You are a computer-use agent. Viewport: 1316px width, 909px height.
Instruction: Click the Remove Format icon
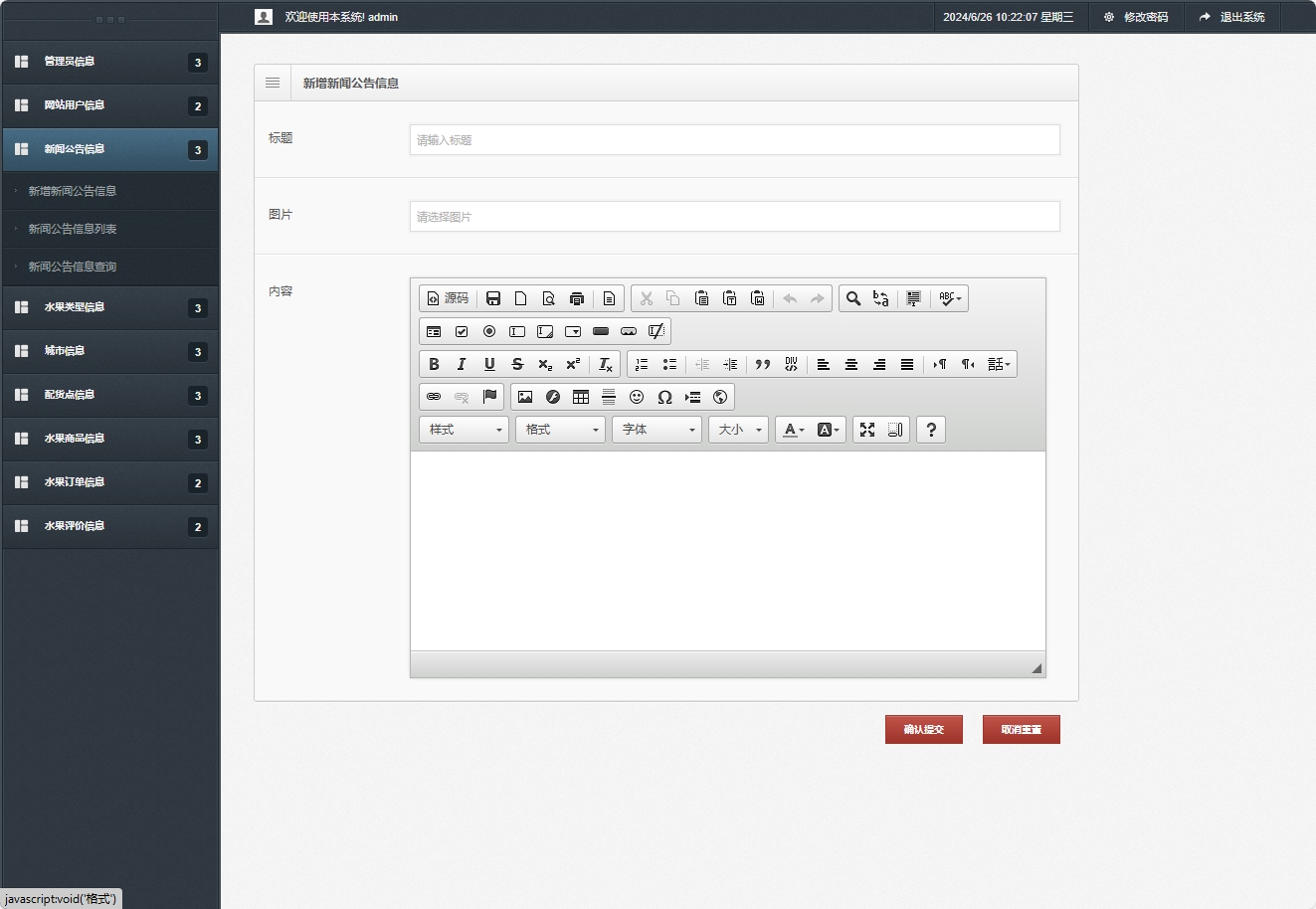pyautogui.click(x=606, y=364)
